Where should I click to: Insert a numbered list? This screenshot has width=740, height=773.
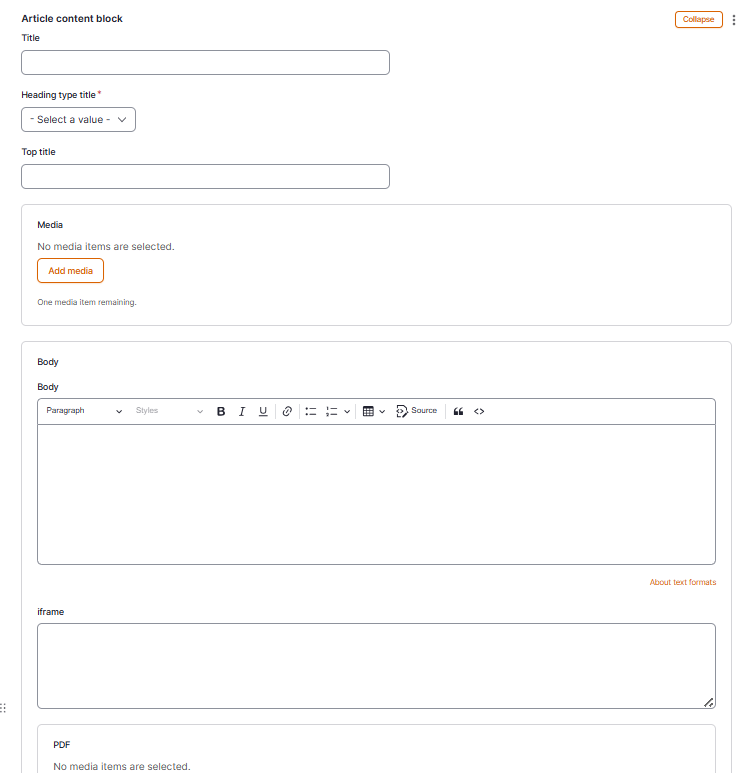[x=332, y=411]
